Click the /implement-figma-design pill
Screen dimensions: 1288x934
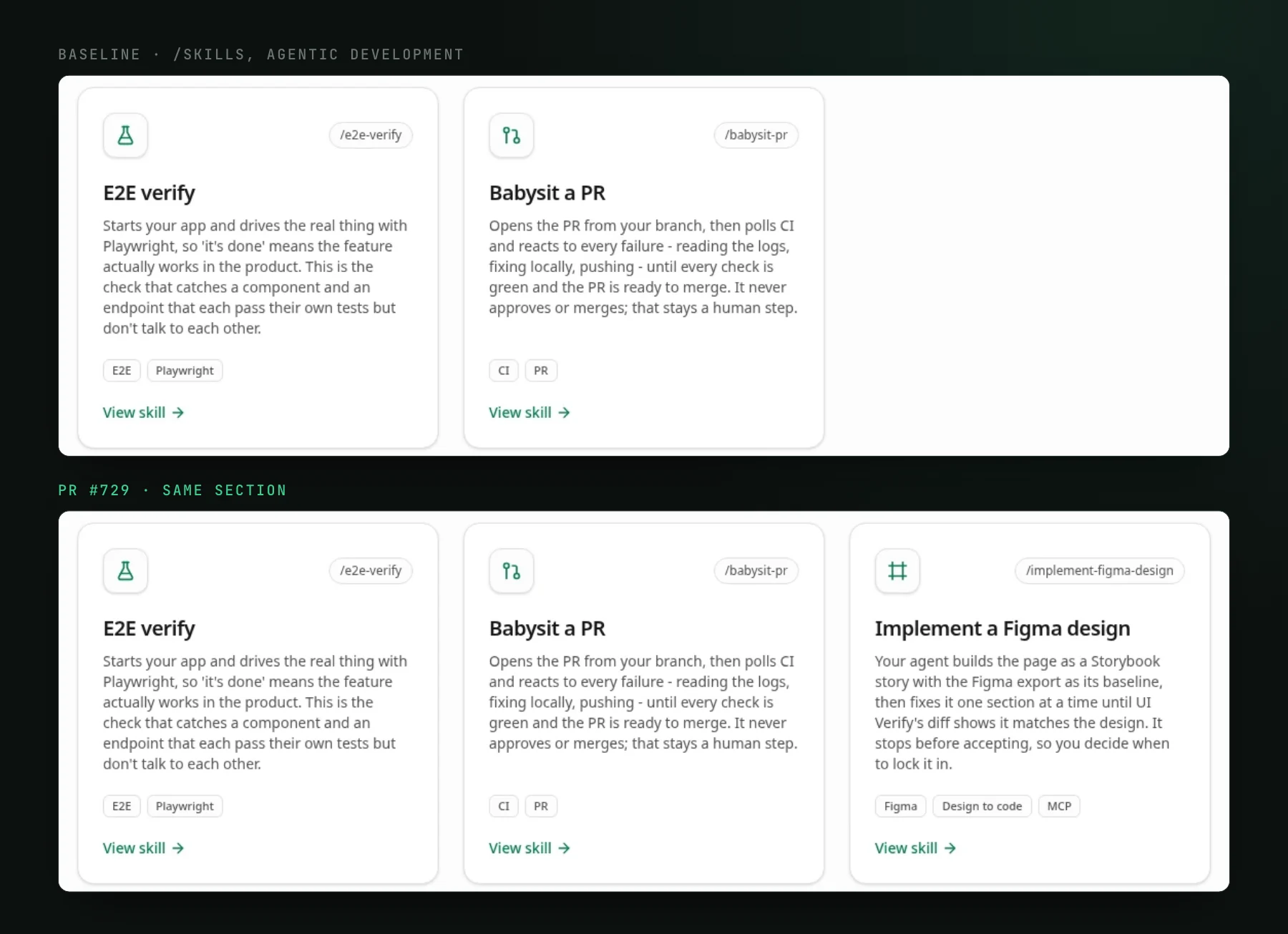(x=1100, y=570)
